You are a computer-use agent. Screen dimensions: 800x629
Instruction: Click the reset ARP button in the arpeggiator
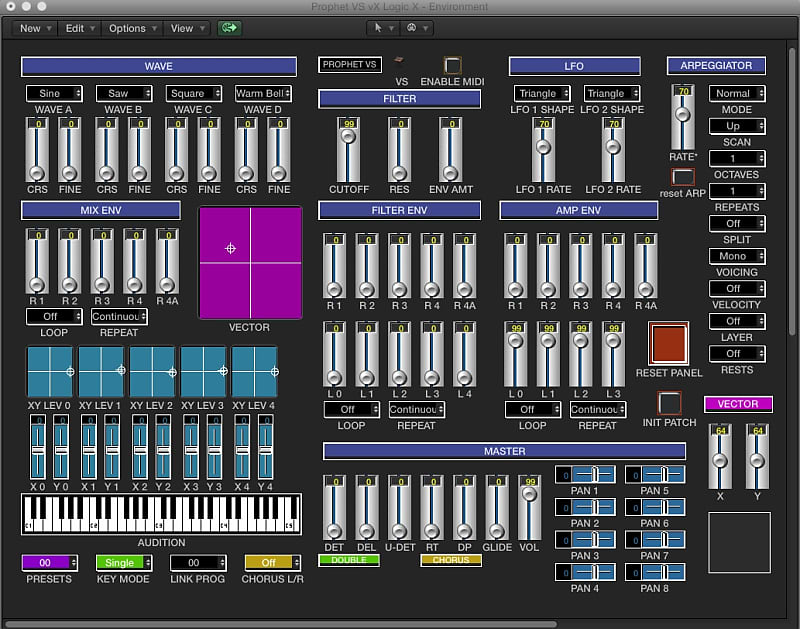[681, 178]
